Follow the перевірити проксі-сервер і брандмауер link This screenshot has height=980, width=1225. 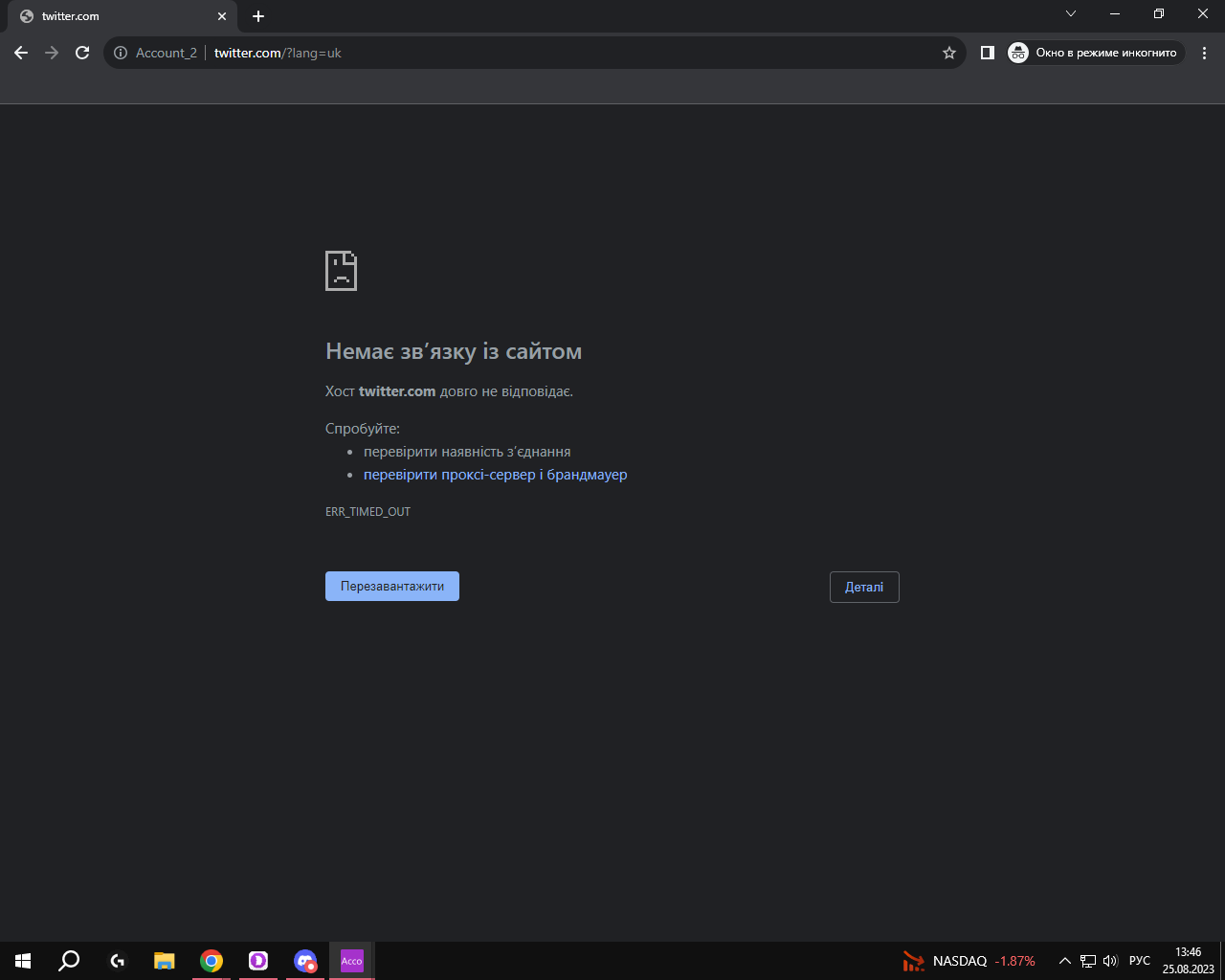click(496, 475)
